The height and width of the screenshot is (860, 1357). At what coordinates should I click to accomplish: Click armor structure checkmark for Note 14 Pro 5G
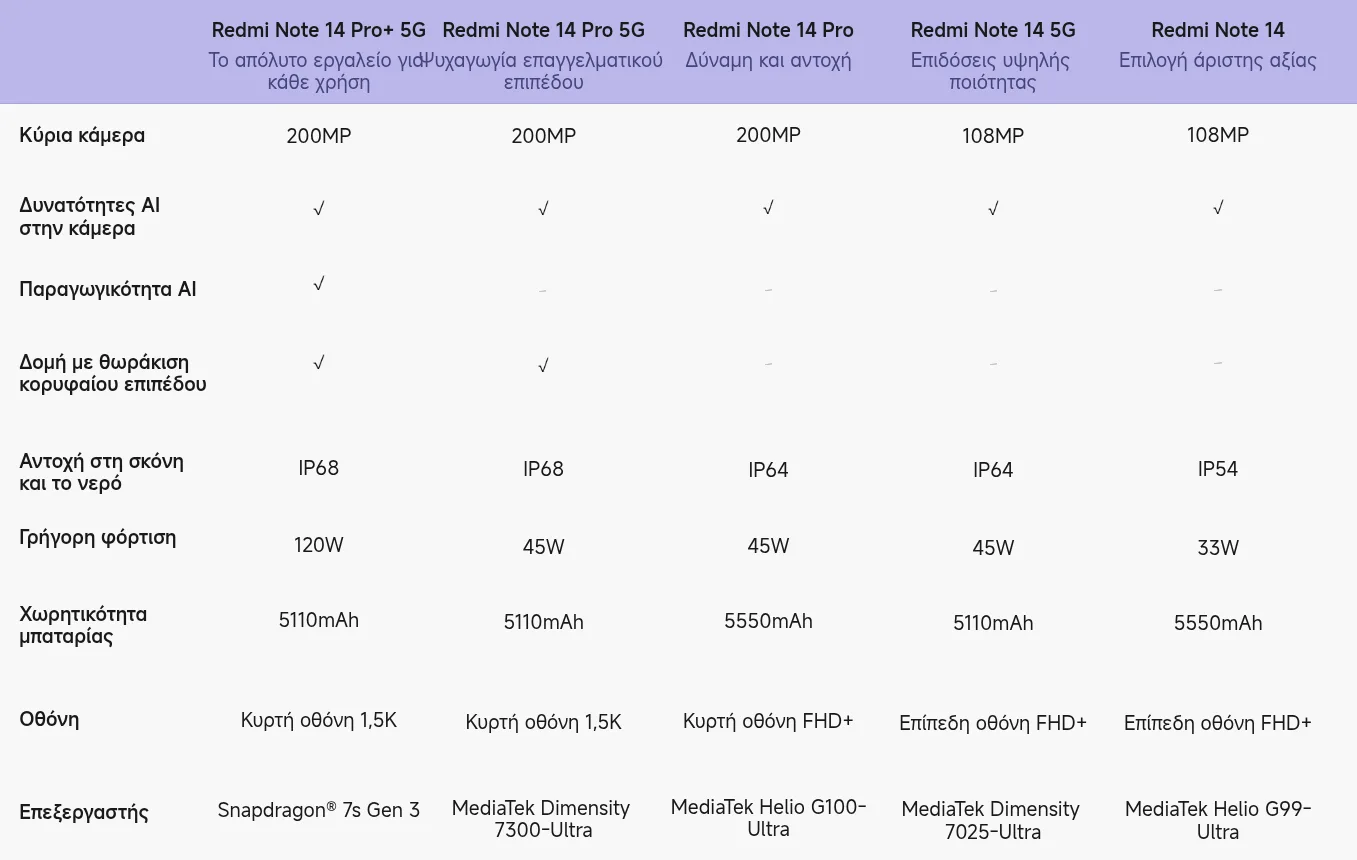pos(543,365)
